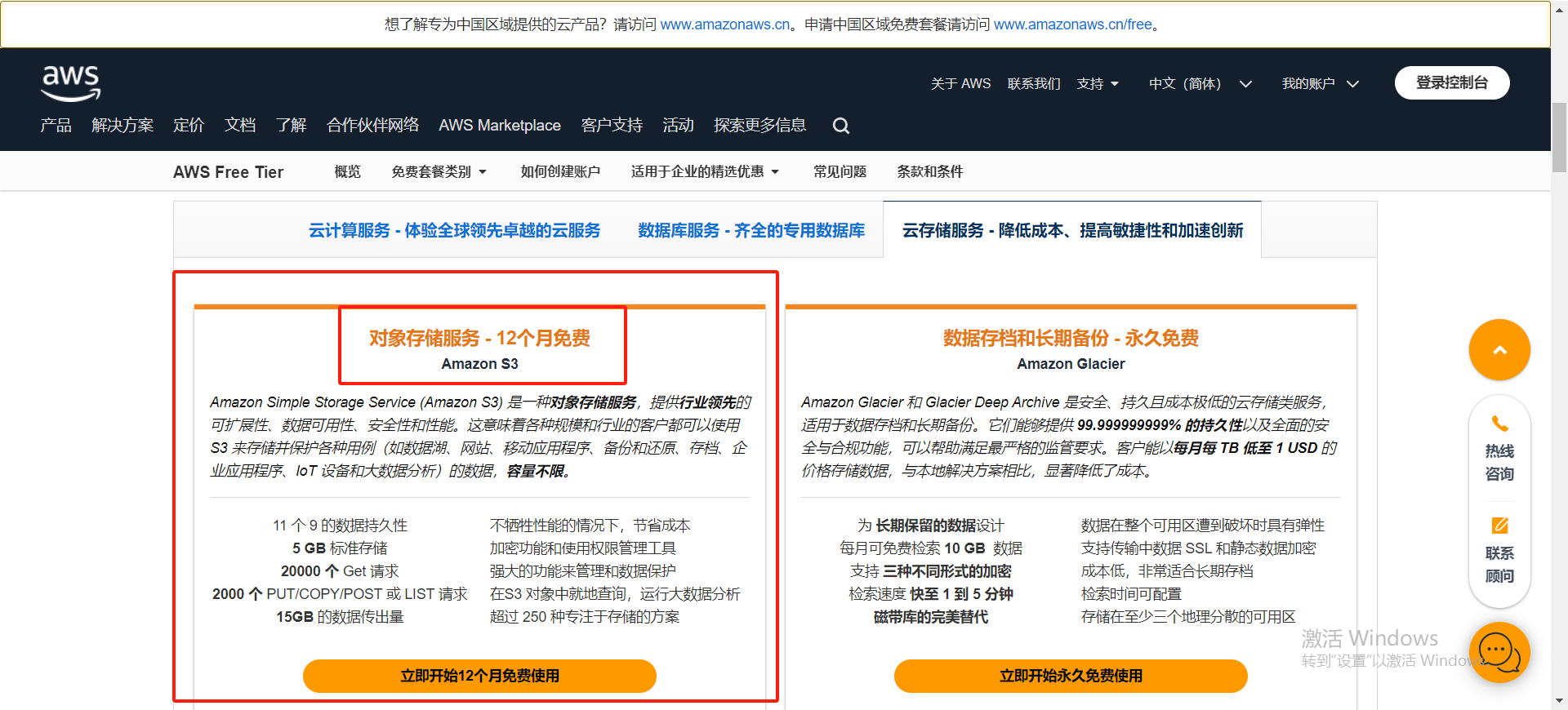Click the orange scroll-to-top arrow button
Image resolution: width=1568 pixels, height=710 pixels.
(x=1499, y=349)
